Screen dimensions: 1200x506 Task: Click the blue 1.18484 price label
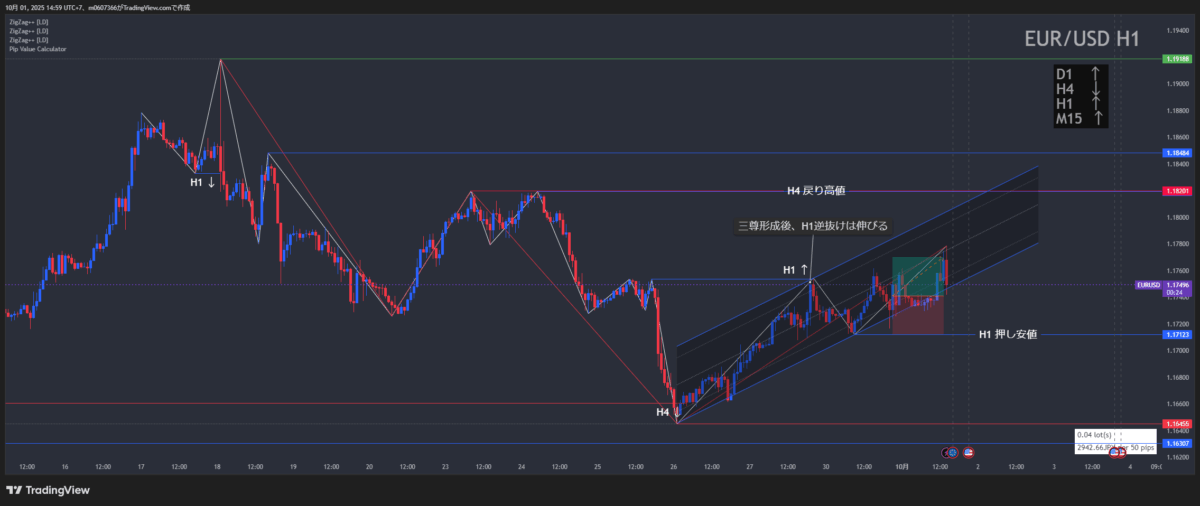point(1176,153)
